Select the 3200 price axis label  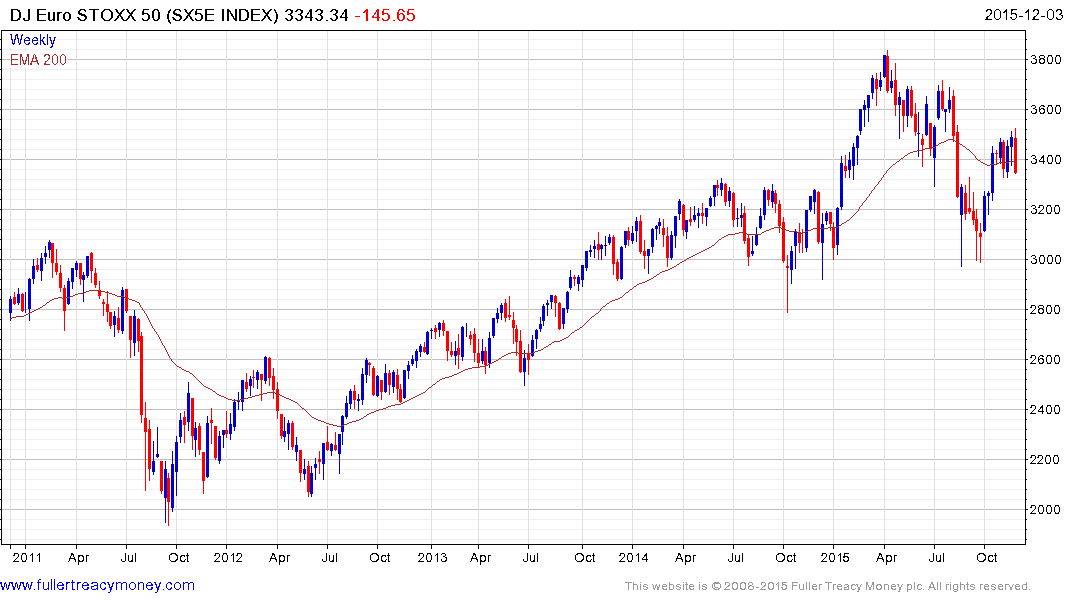[1046, 210]
